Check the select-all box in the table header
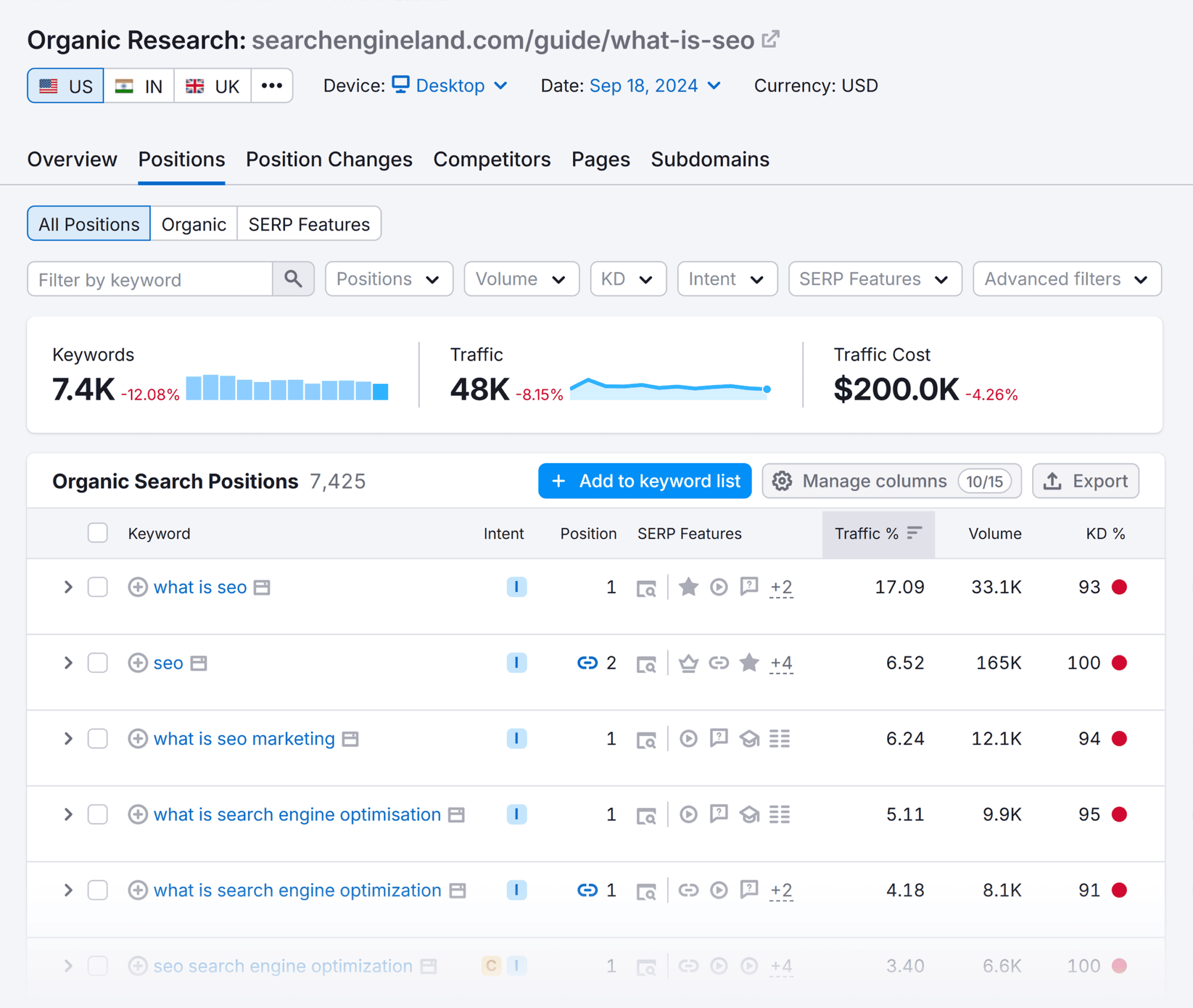Screen dimensions: 1193x1008 (x=97, y=533)
